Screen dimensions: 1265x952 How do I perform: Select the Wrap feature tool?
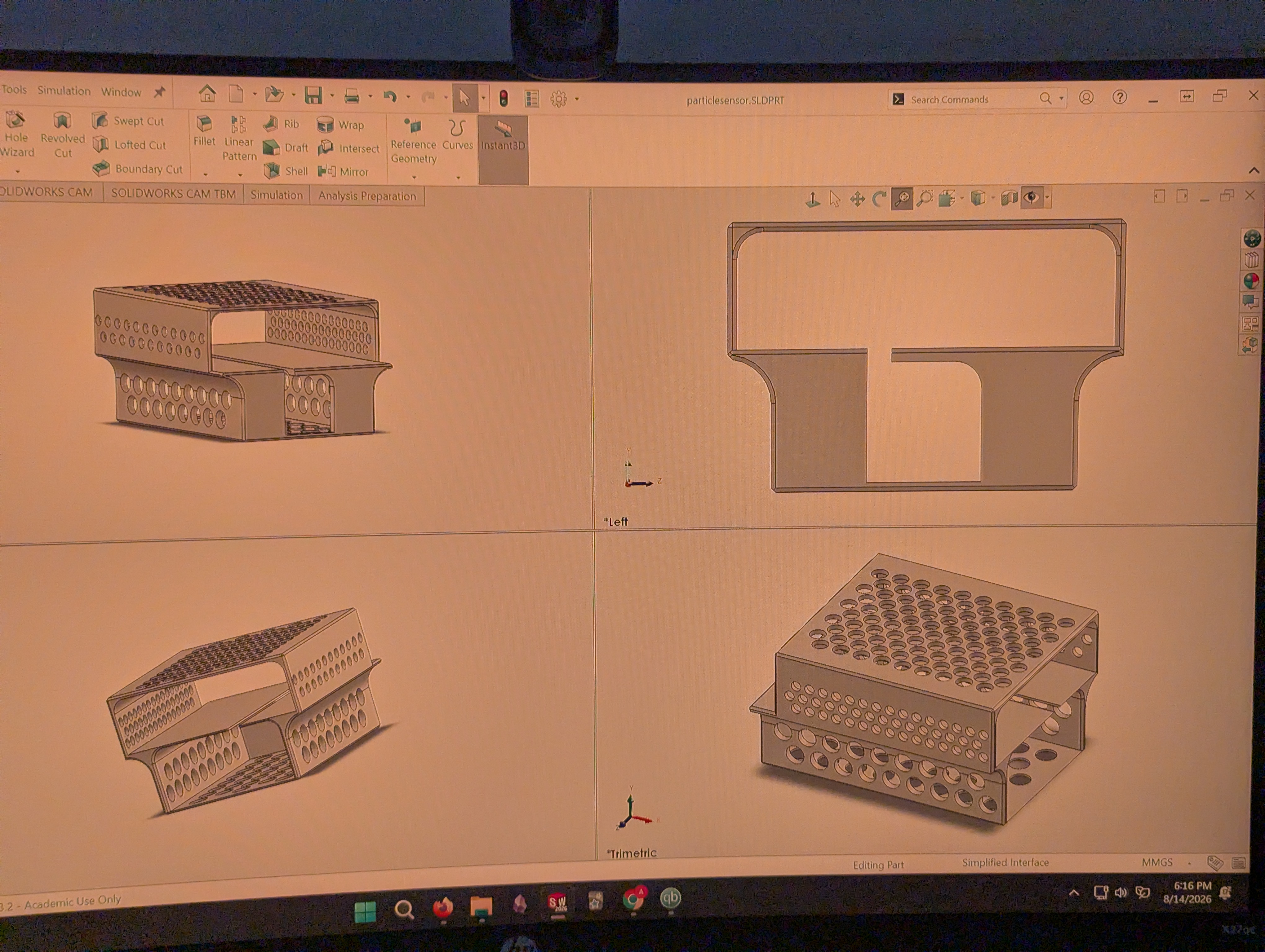tap(340, 125)
